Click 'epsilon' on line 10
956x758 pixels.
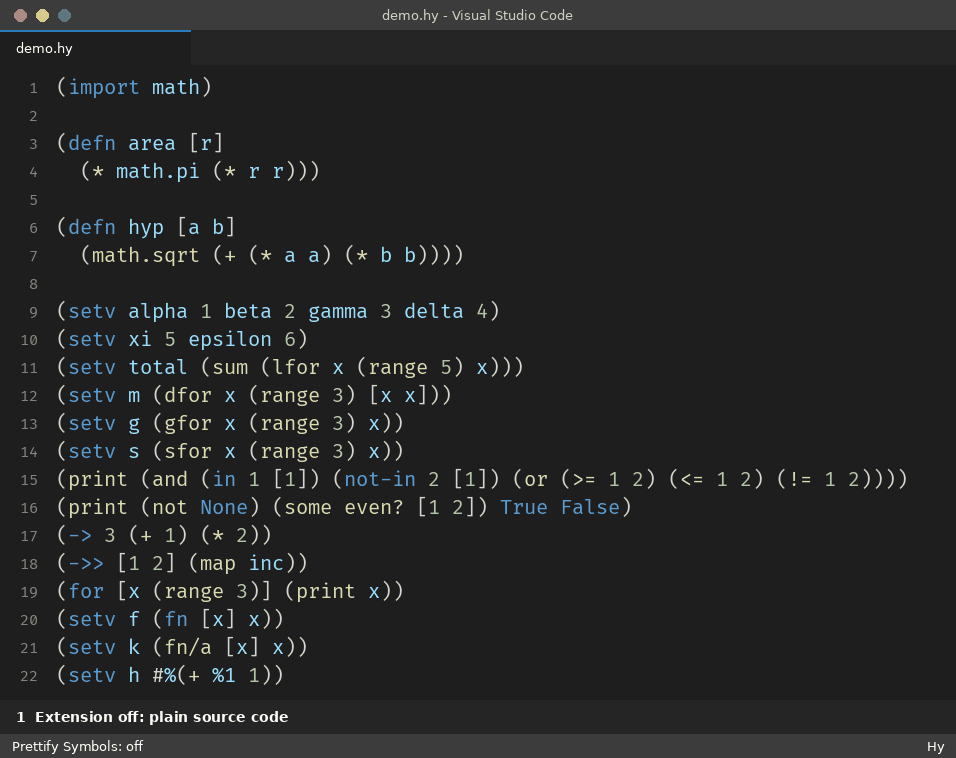tap(230, 340)
